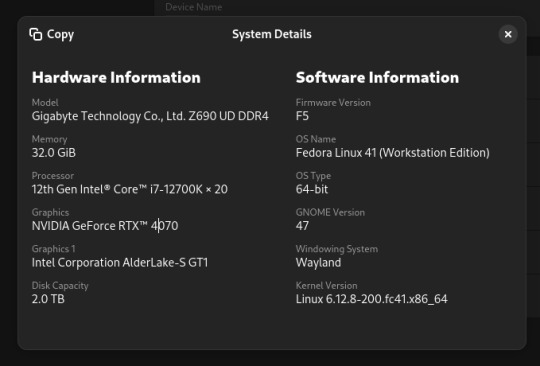Select the OS type value 64-bit

tap(312, 189)
